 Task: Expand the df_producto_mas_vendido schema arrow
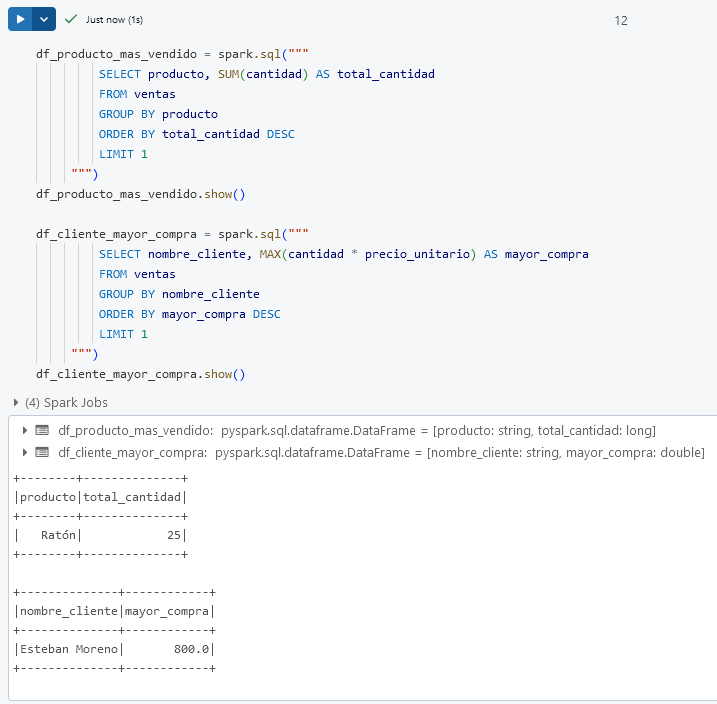coord(25,430)
